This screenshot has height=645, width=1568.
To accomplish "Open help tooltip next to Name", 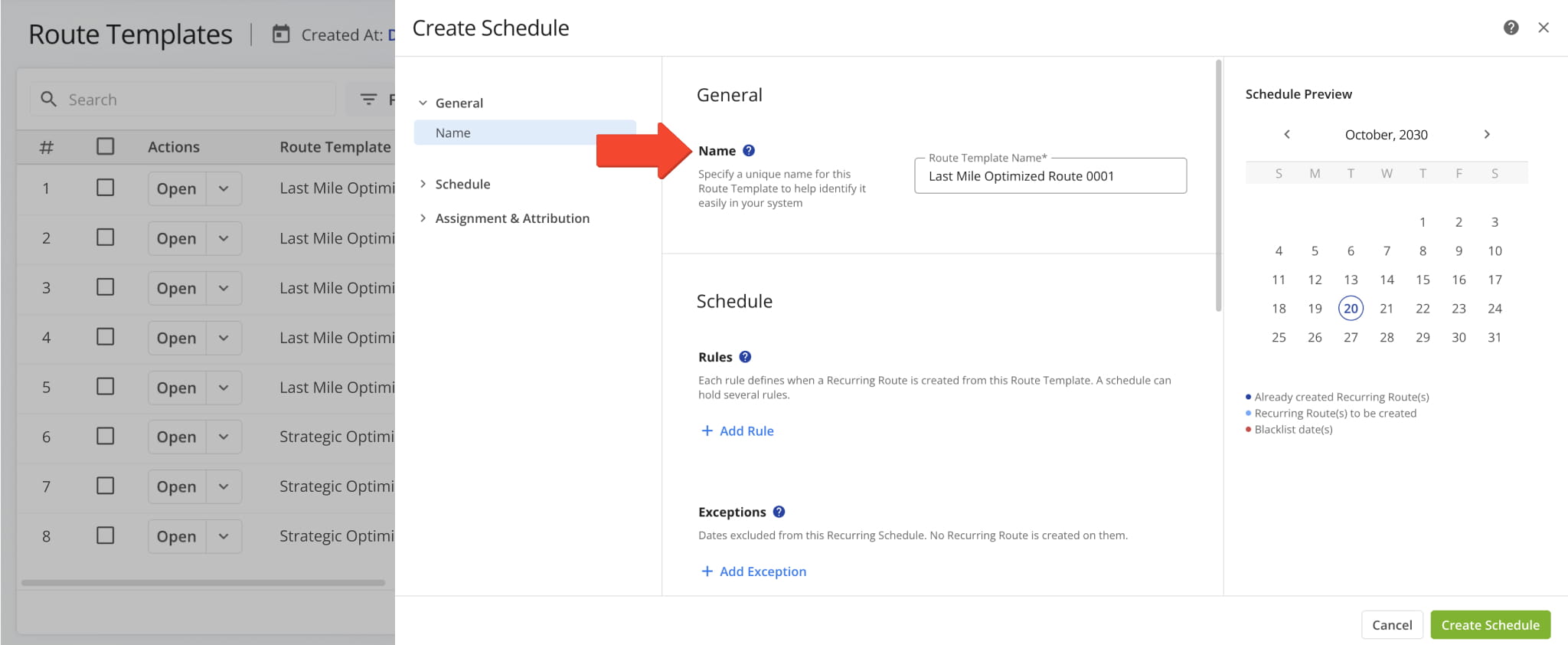I will tap(749, 150).
